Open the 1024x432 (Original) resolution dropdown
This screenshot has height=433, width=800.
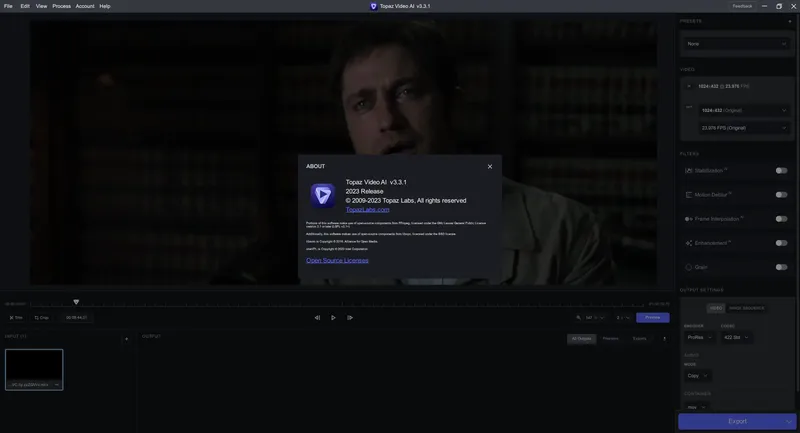click(744, 110)
